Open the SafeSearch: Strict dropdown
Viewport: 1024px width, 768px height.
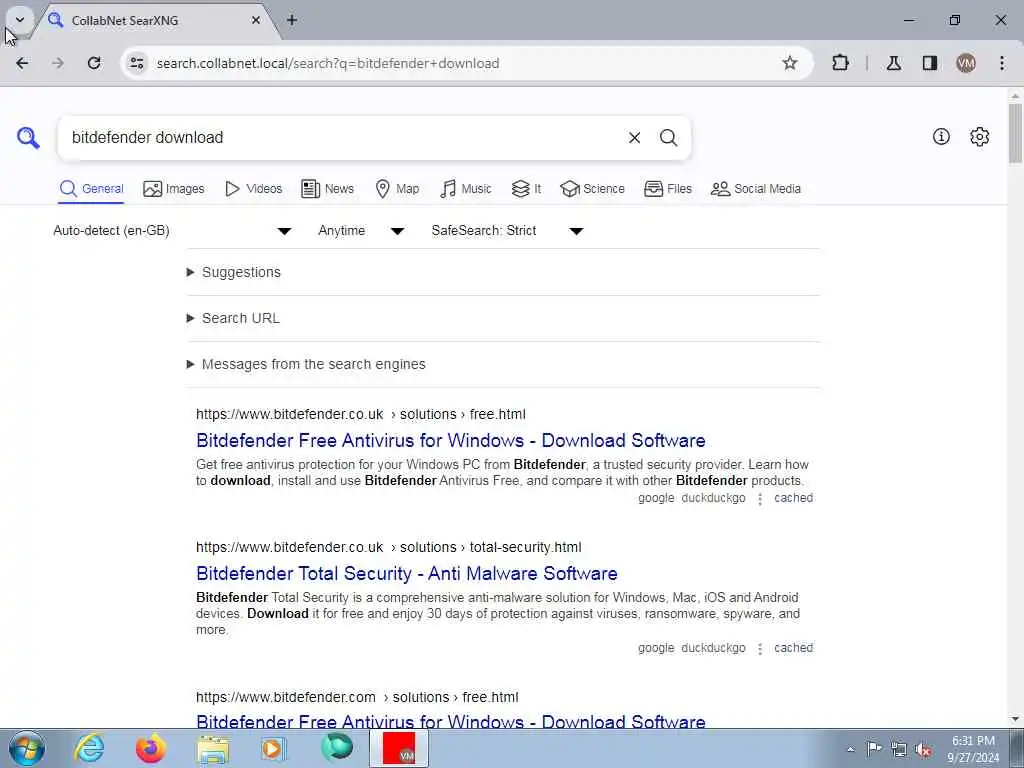507,231
